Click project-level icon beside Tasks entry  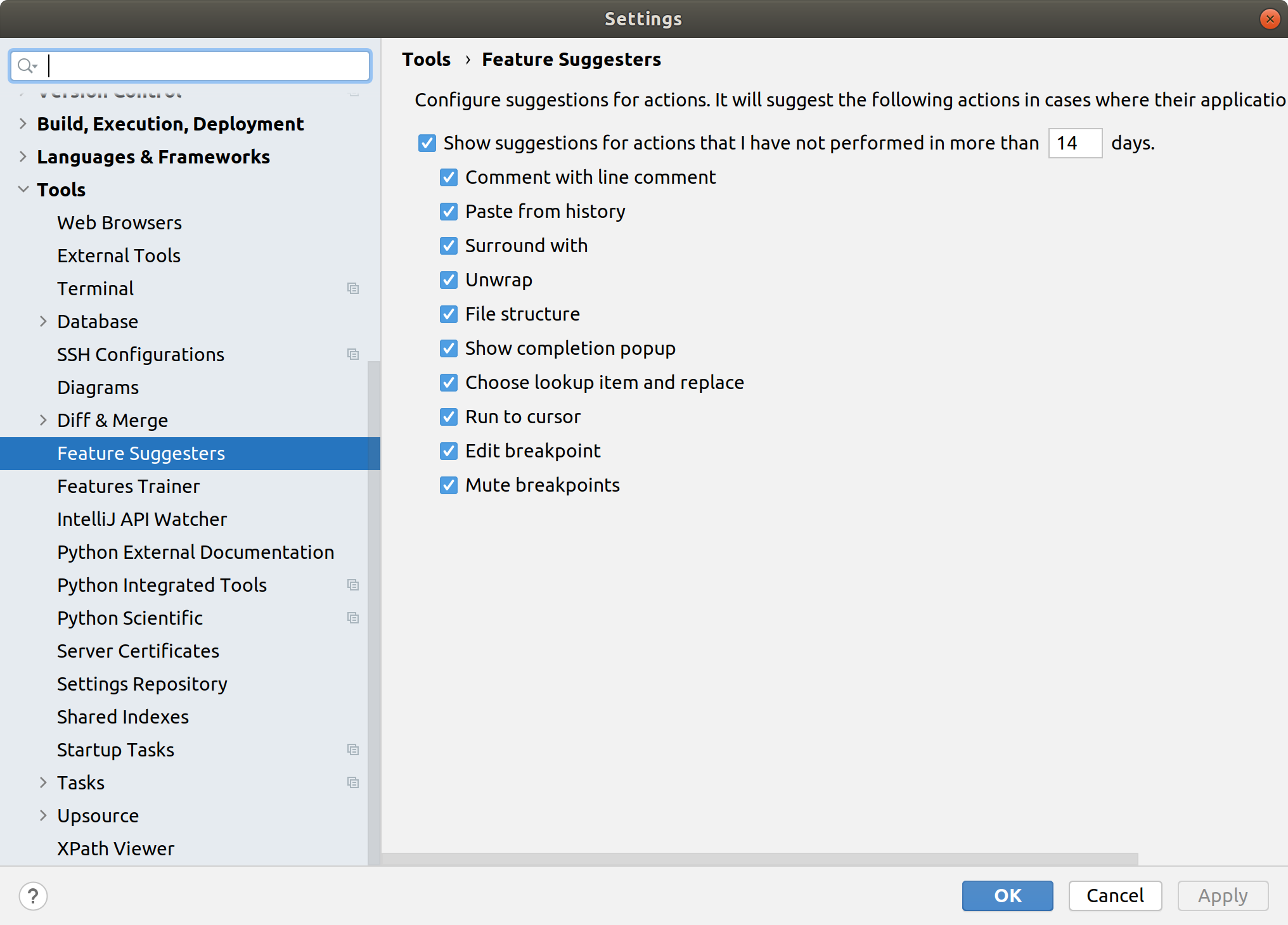click(x=353, y=783)
